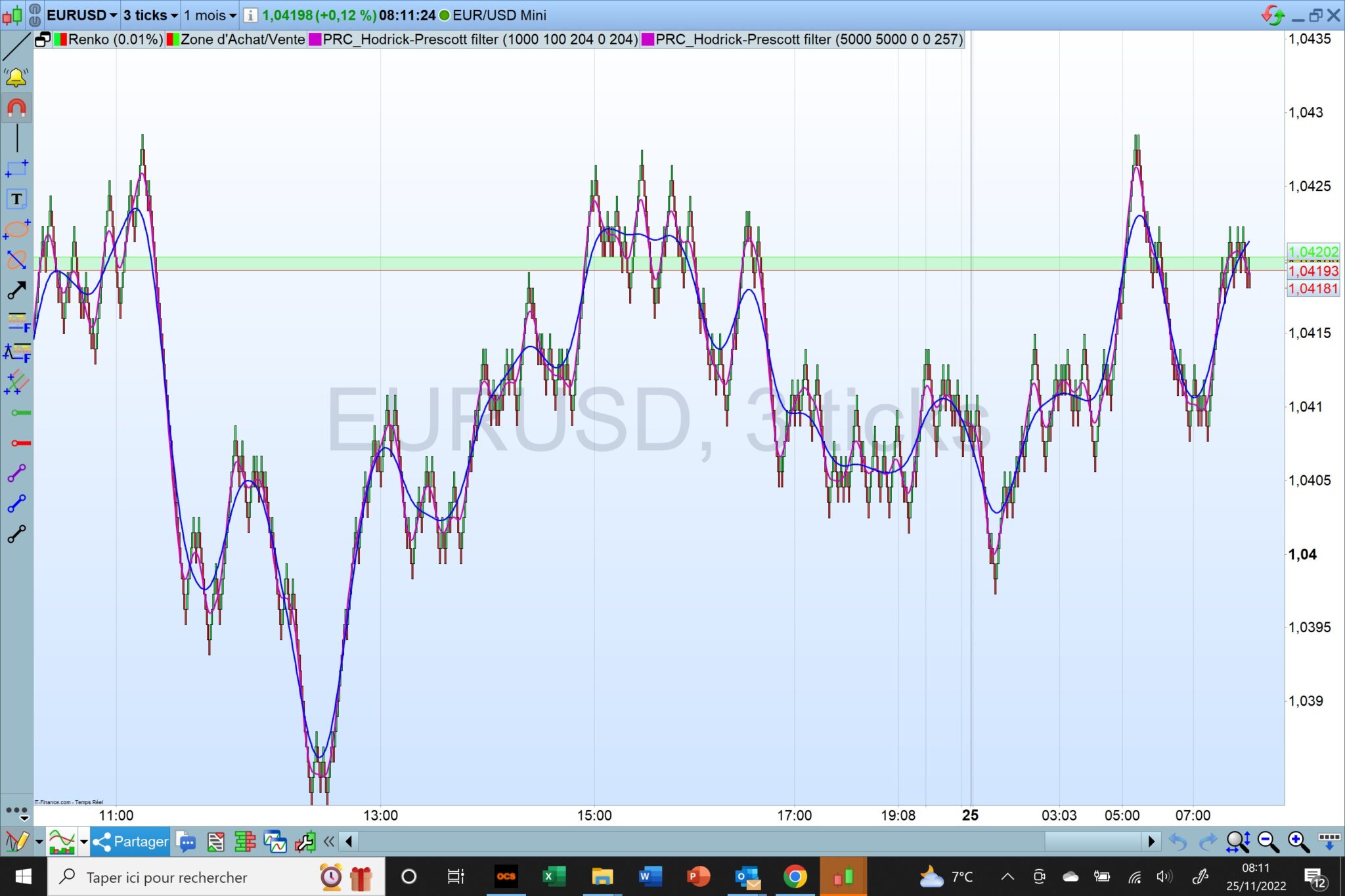
Task: Click the green horizontal line tool
Action: [21, 413]
